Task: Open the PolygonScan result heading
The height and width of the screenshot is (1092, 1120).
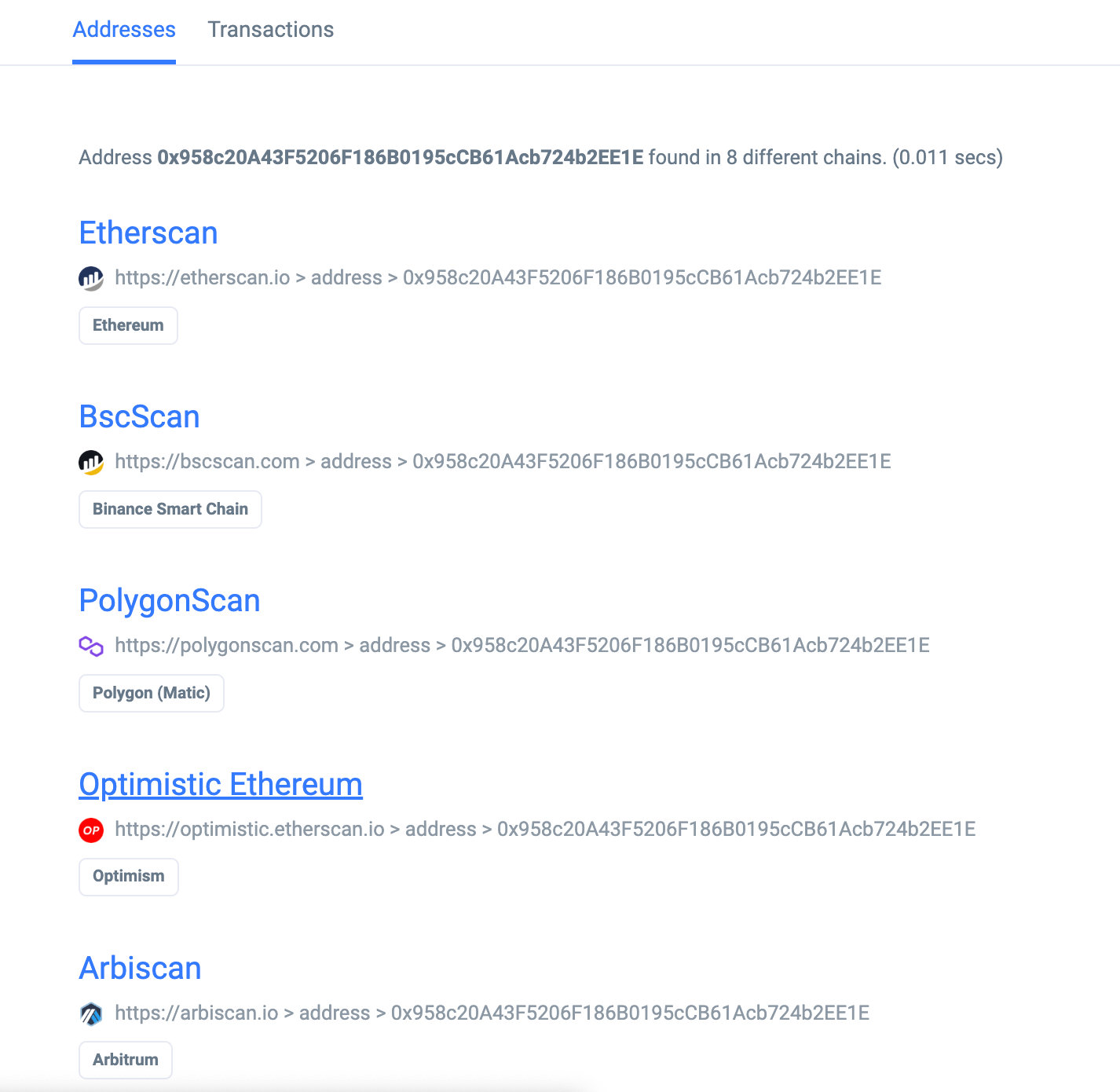Action: tap(170, 601)
